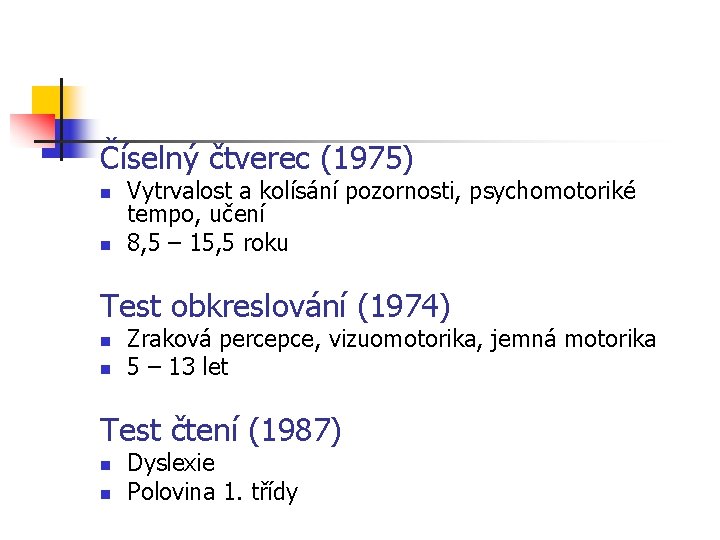The height and width of the screenshot is (540, 720).
Task: Click the blue square in the slide logo
Action: click(64, 138)
